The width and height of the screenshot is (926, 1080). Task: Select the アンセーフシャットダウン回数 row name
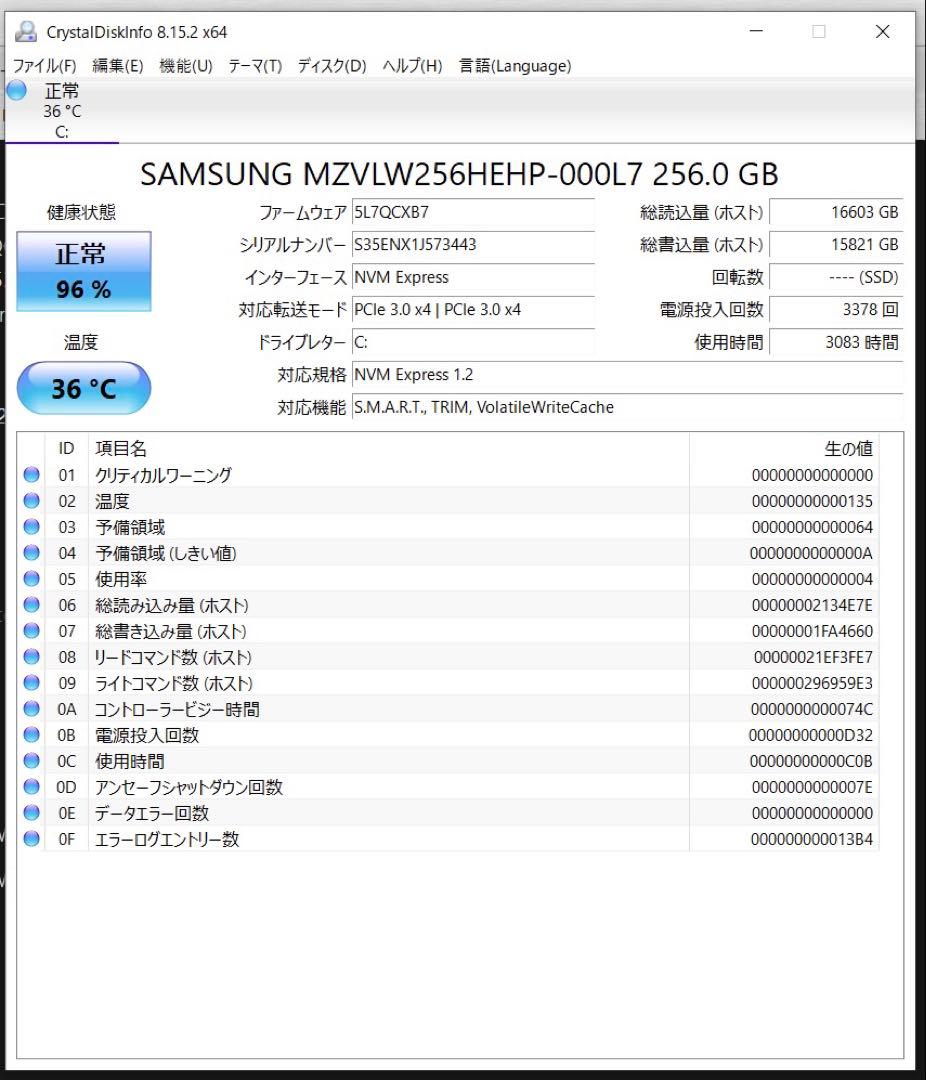(189, 787)
